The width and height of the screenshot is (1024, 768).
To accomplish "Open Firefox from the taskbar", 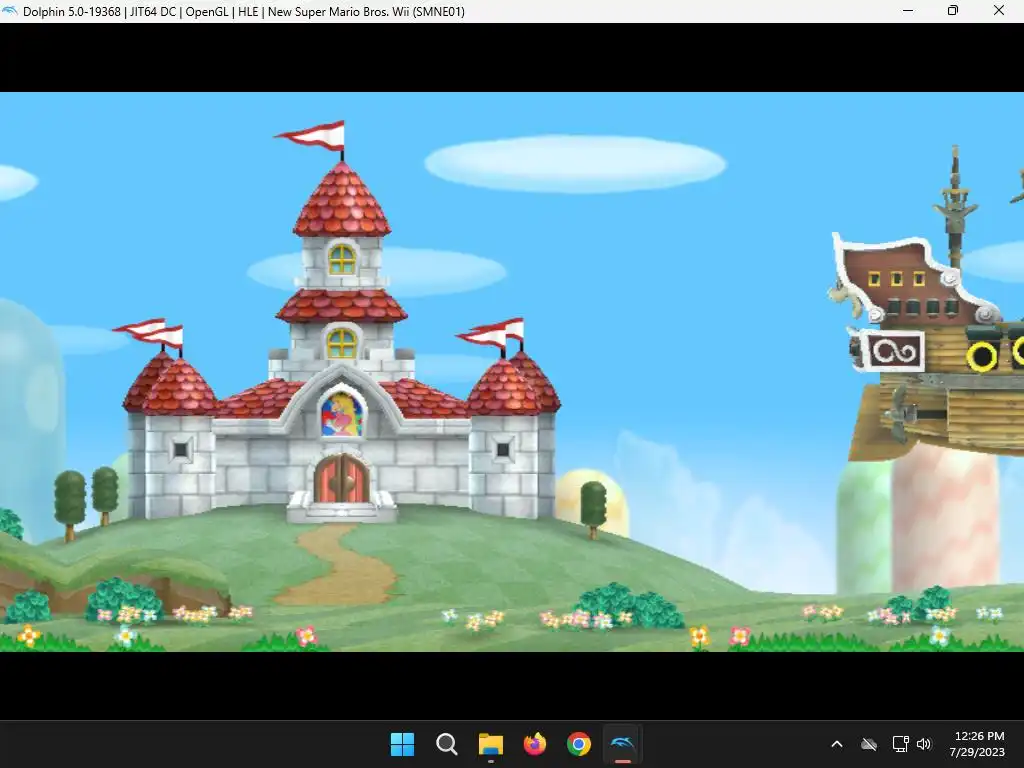I will [535, 744].
